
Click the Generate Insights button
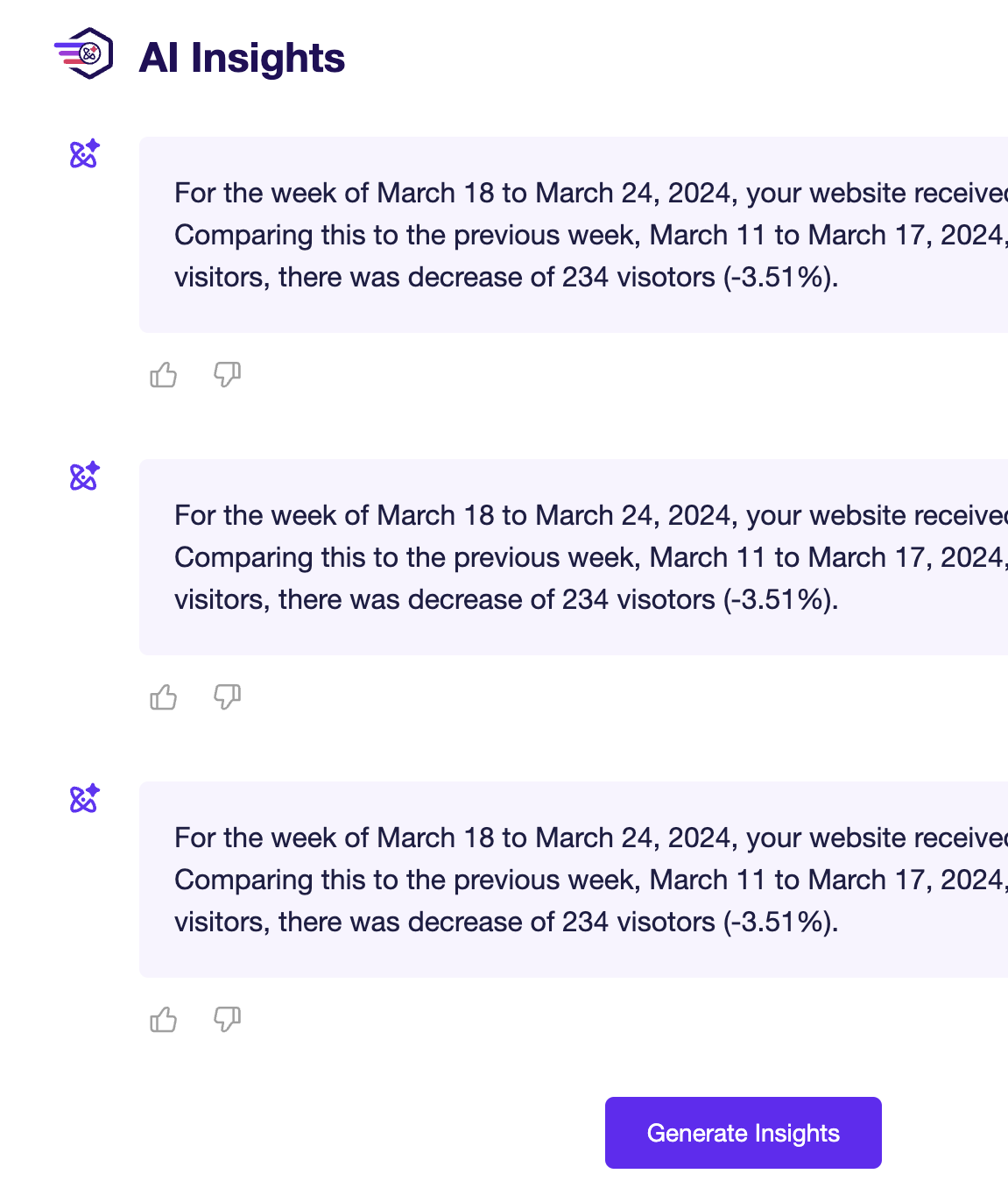(743, 1133)
